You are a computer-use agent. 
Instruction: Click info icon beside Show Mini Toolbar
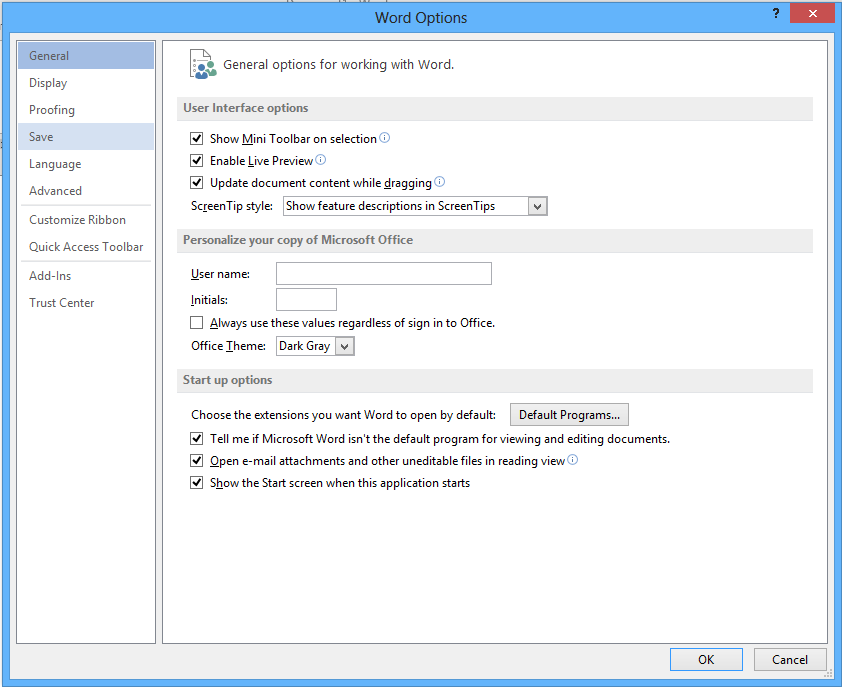click(x=385, y=138)
